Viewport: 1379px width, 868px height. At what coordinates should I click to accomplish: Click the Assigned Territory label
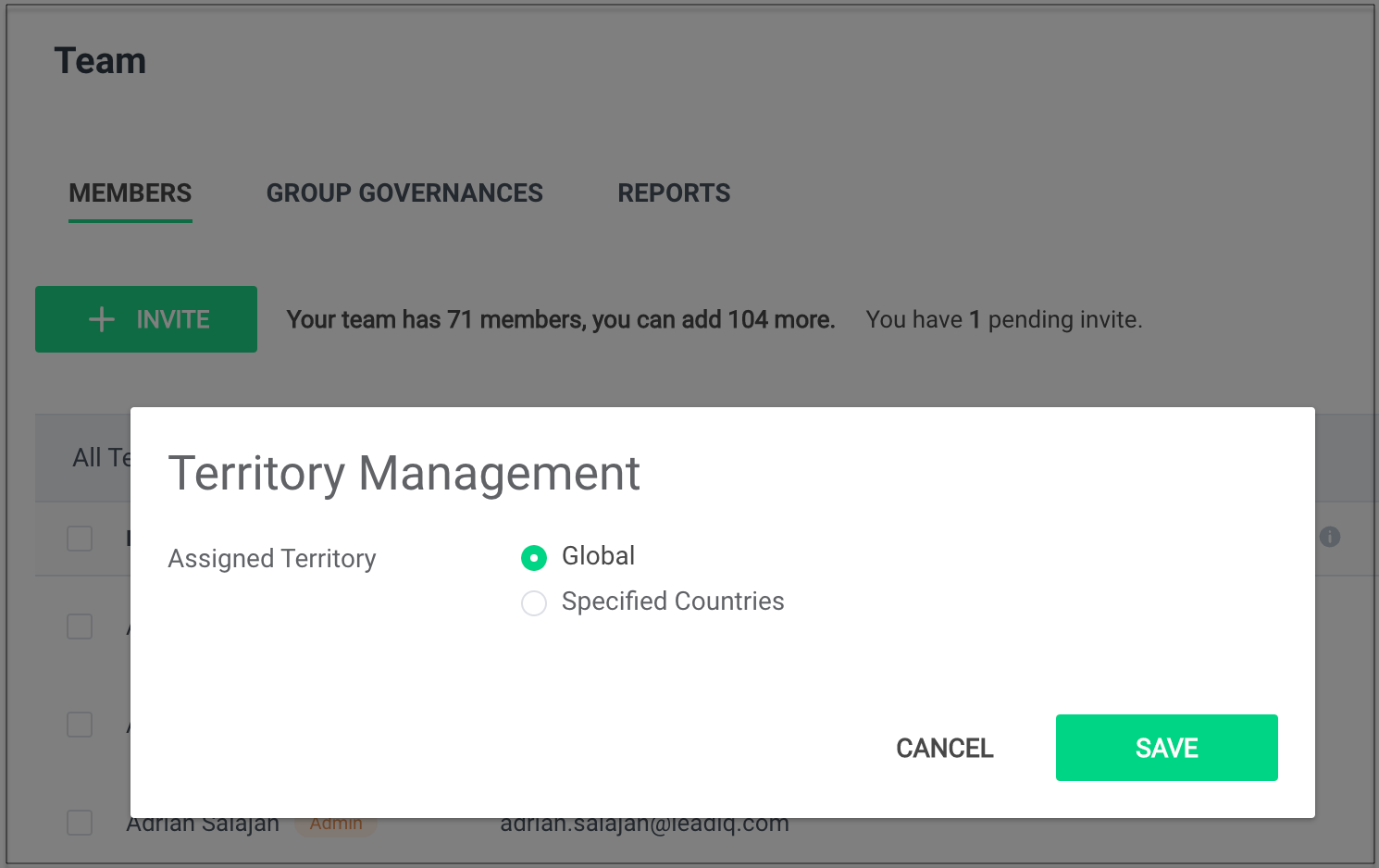(272, 559)
